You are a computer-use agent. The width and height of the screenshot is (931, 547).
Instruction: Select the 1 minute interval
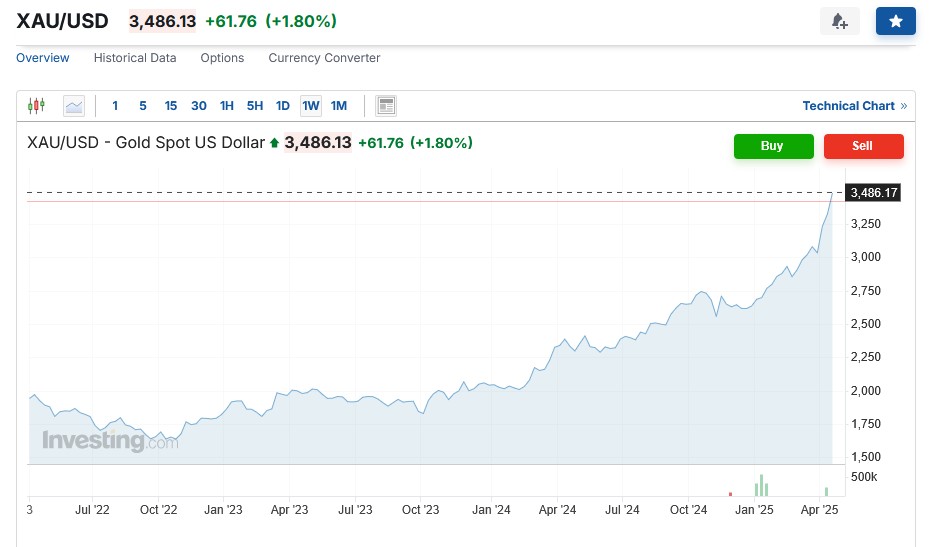click(x=115, y=106)
